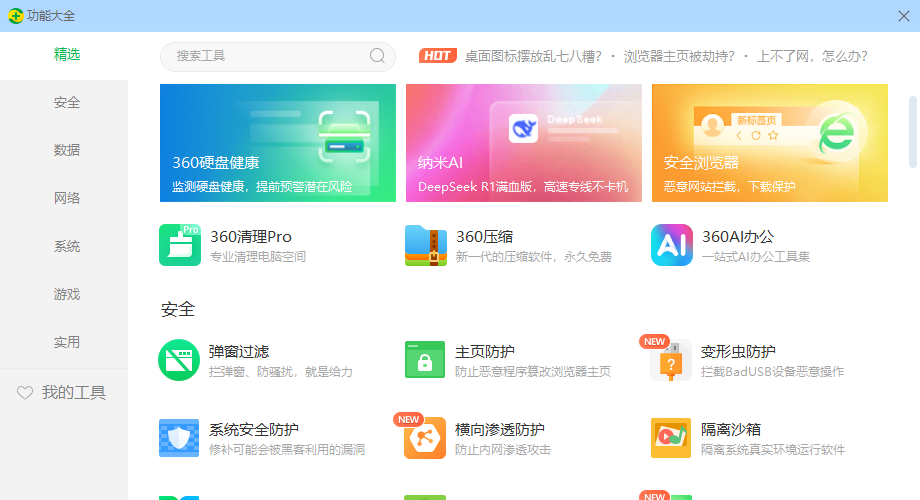Click the 搜索工具 search field

(x=278, y=56)
